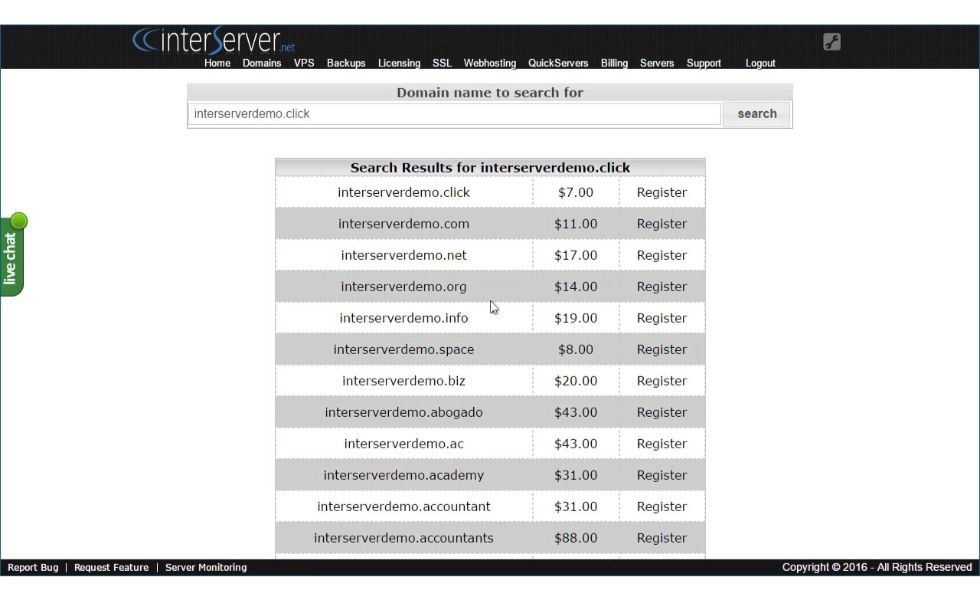Click the $88.00 price cell
Viewport: 980px width, 600px height.
pos(576,538)
